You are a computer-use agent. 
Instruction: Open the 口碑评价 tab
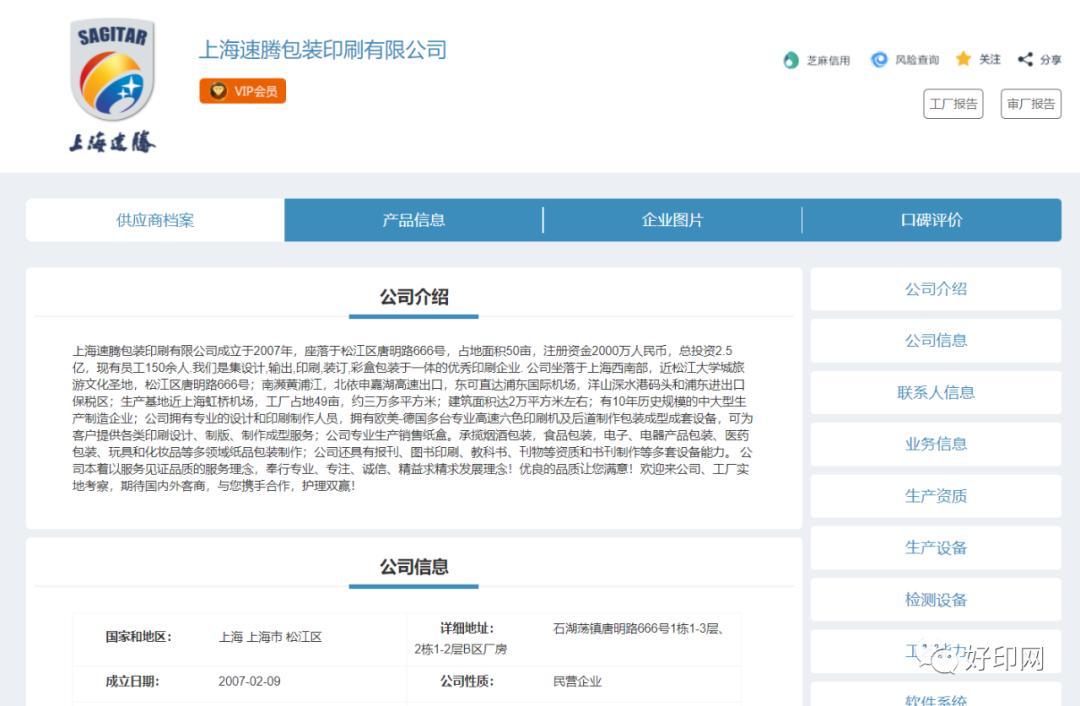tap(930, 220)
